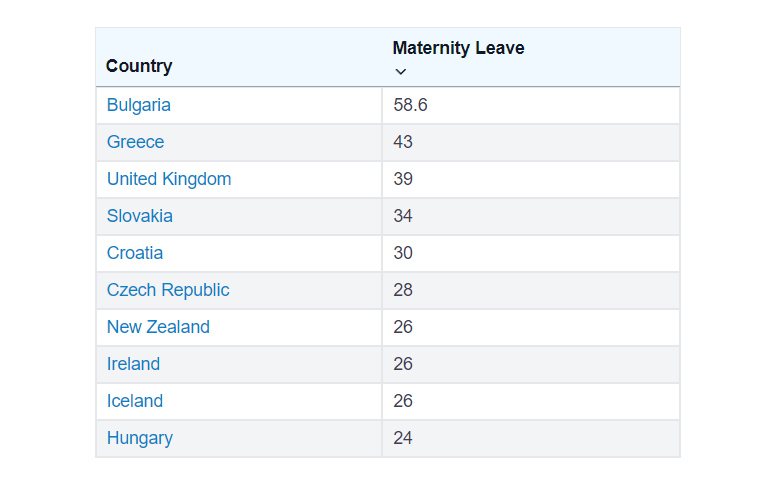Click the Maternity Leave column header
The height and width of the screenshot is (480, 759).
click(x=458, y=48)
